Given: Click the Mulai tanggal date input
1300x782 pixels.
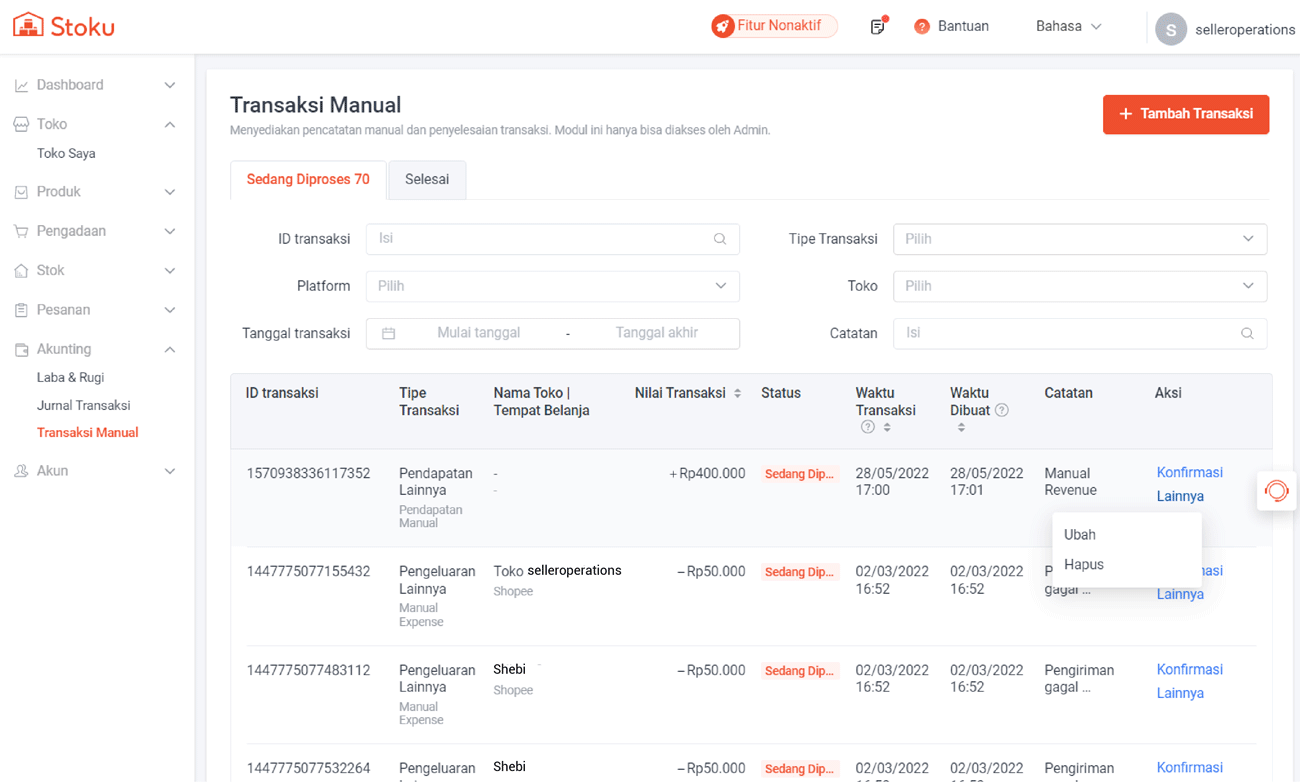Looking at the screenshot, I should (x=478, y=333).
